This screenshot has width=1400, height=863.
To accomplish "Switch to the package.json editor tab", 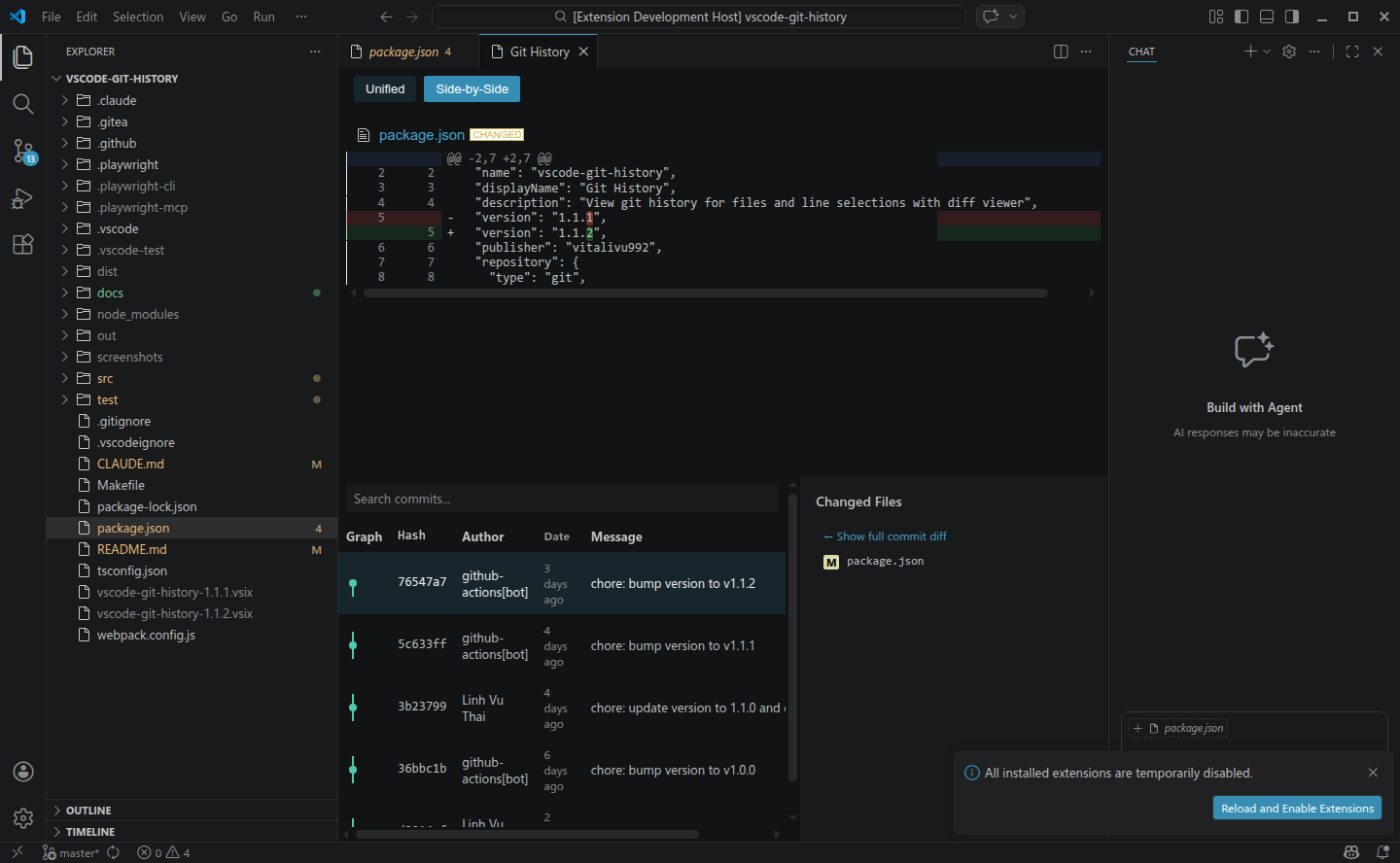I will 408,52.
